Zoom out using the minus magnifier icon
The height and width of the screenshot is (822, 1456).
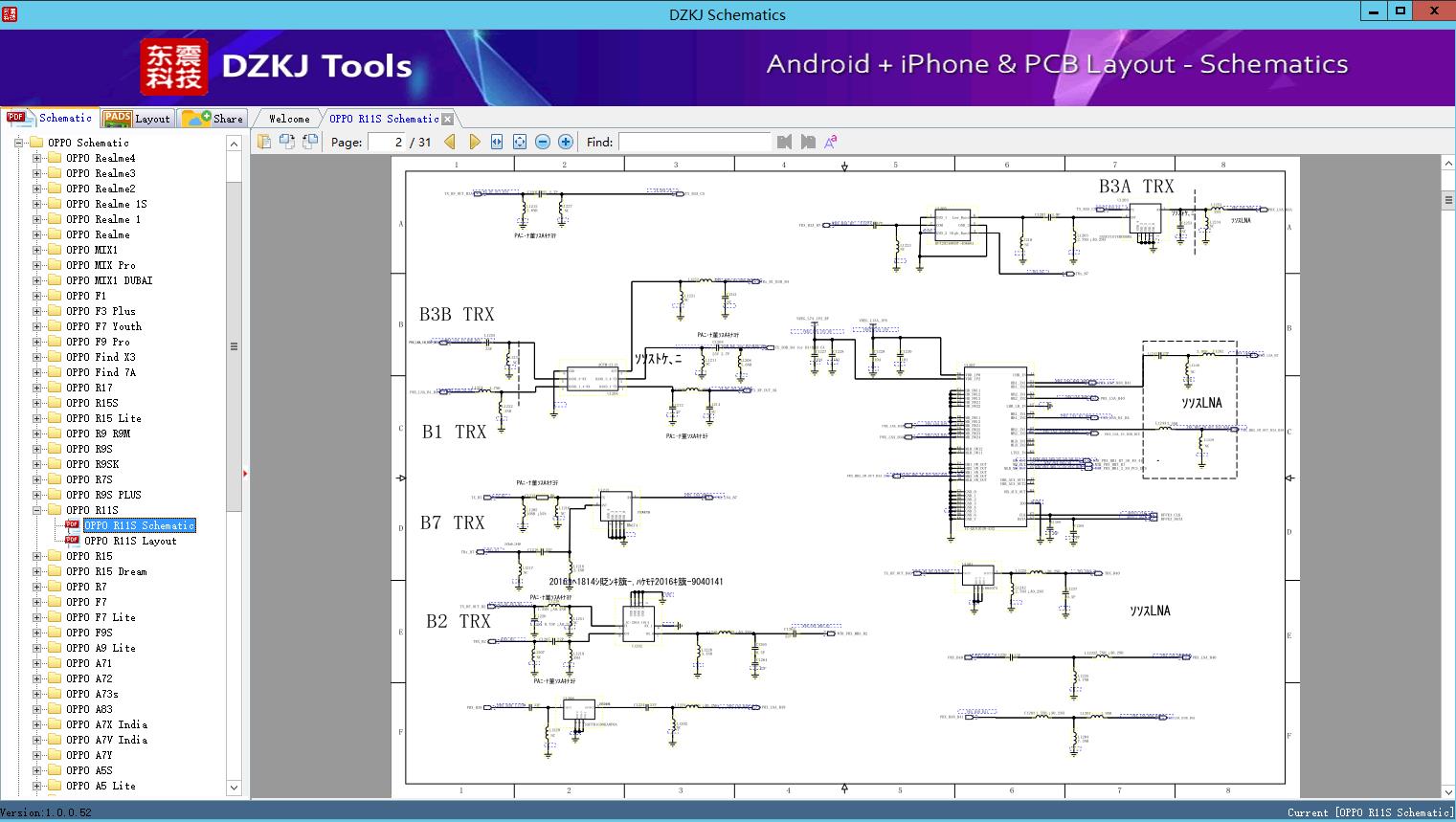click(542, 141)
